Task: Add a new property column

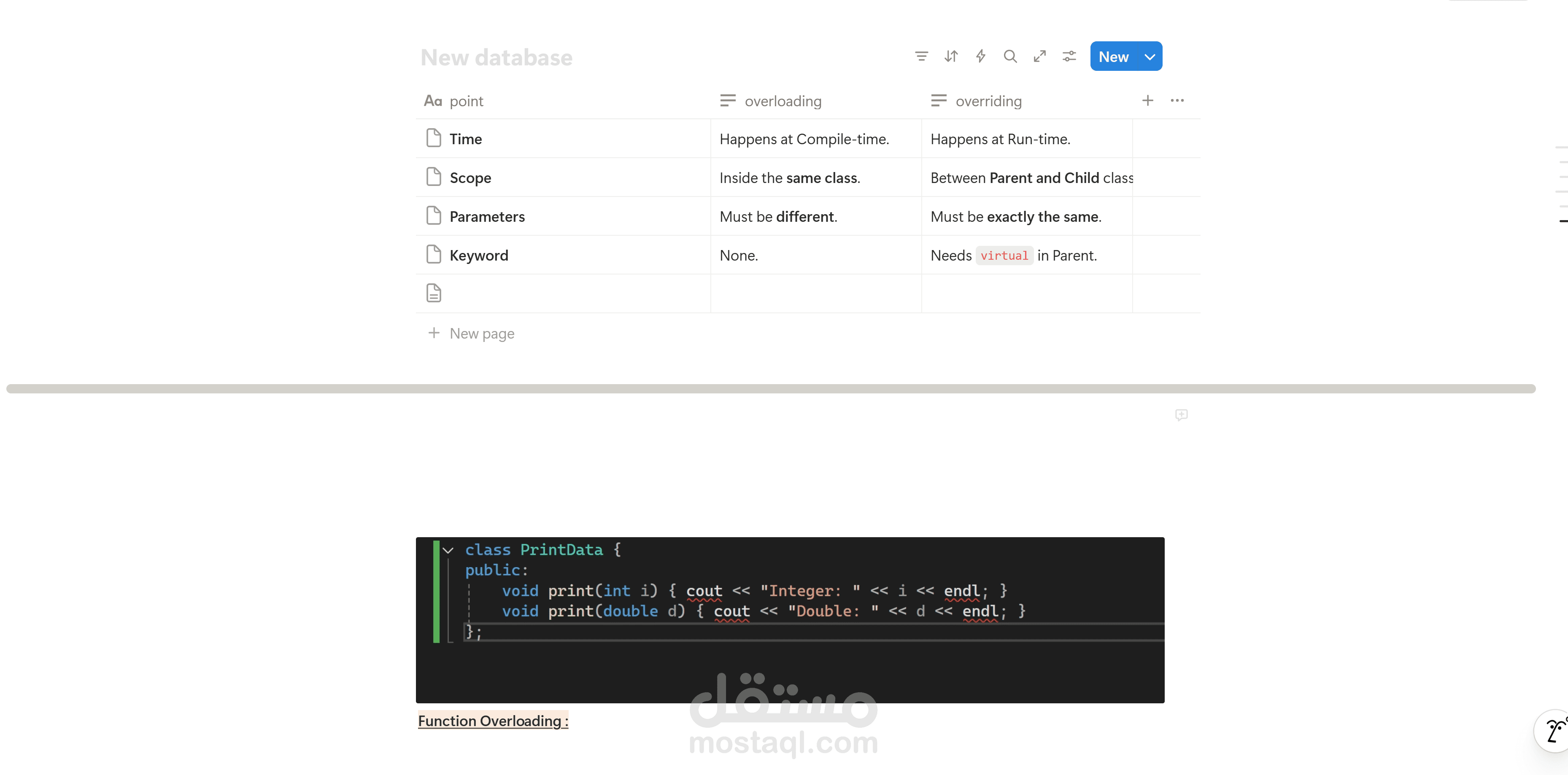Action: (x=1147, y=100)
